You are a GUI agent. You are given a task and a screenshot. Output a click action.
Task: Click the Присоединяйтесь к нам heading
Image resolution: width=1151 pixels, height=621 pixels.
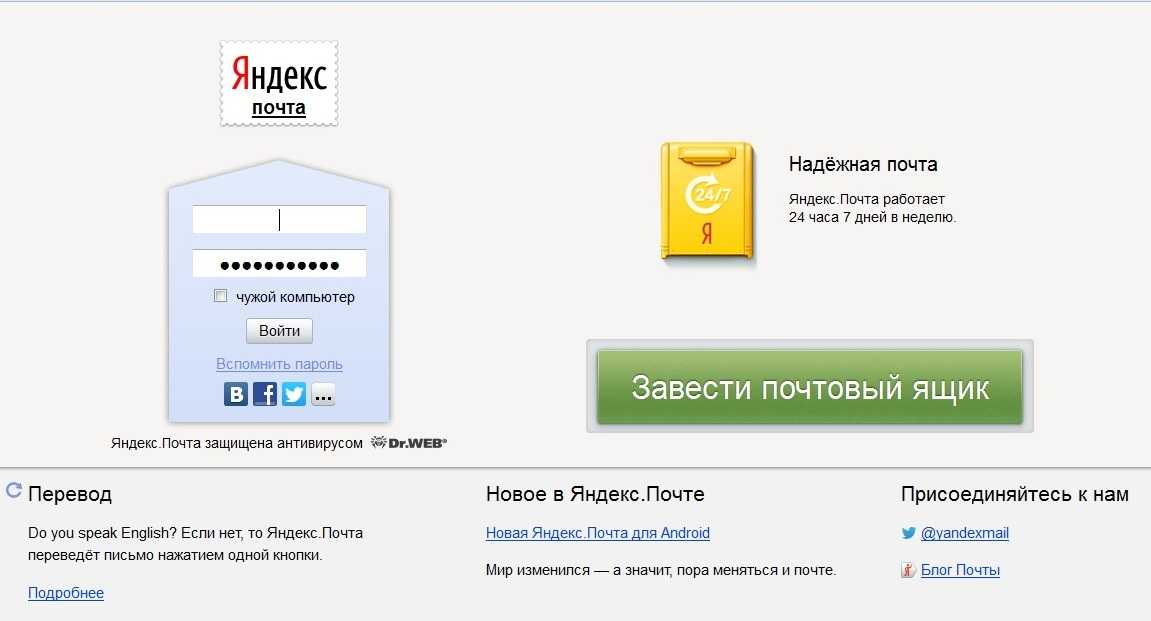tap(1014, 494)
